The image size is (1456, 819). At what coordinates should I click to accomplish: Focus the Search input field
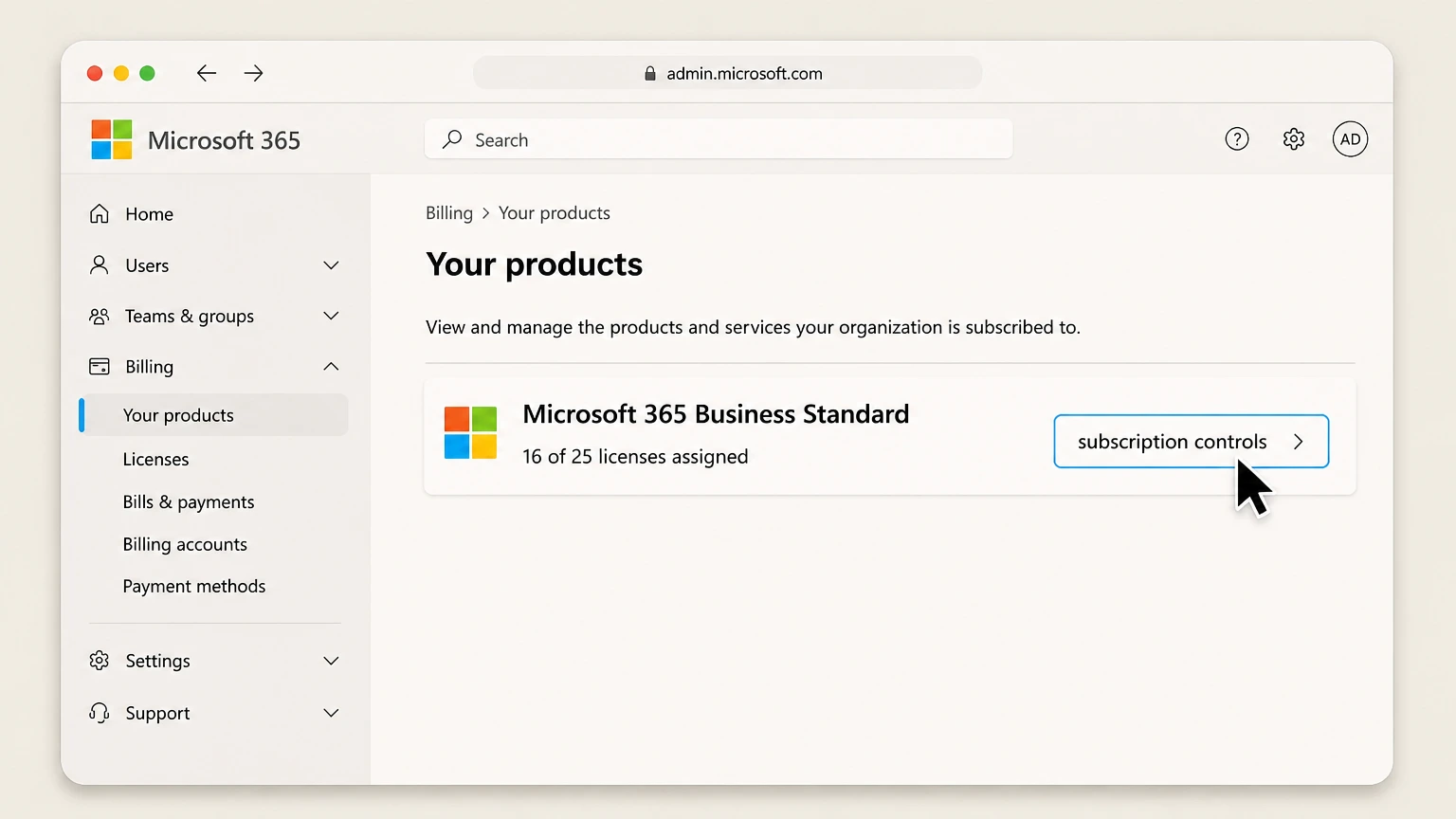pyautogui.click(x=719, y=139)
